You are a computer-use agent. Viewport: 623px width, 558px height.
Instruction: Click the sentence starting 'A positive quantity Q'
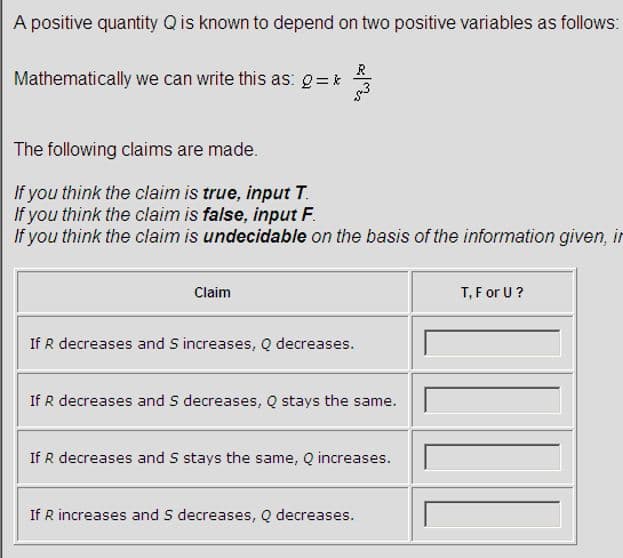click(x=316, y=23)
